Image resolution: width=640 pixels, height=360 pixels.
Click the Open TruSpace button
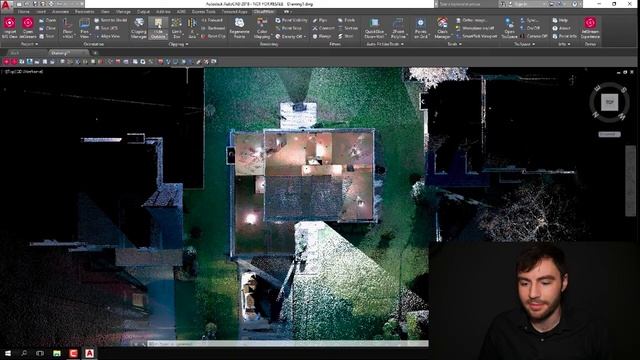[x=509, y=28]
